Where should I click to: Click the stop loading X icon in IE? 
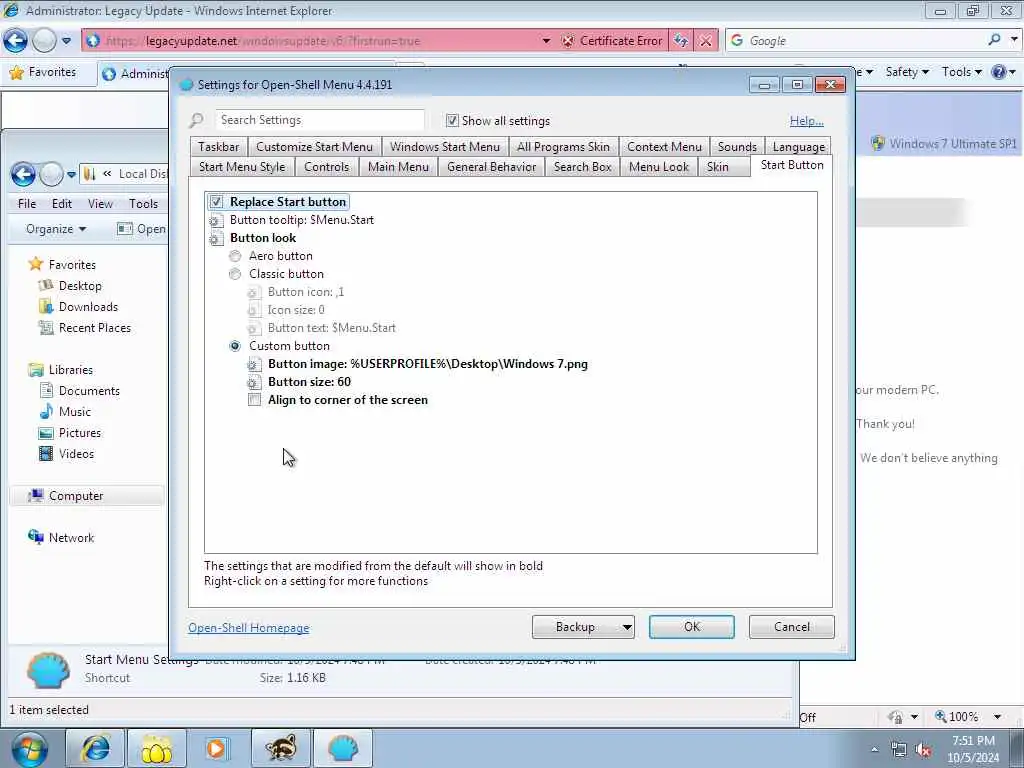706,40
